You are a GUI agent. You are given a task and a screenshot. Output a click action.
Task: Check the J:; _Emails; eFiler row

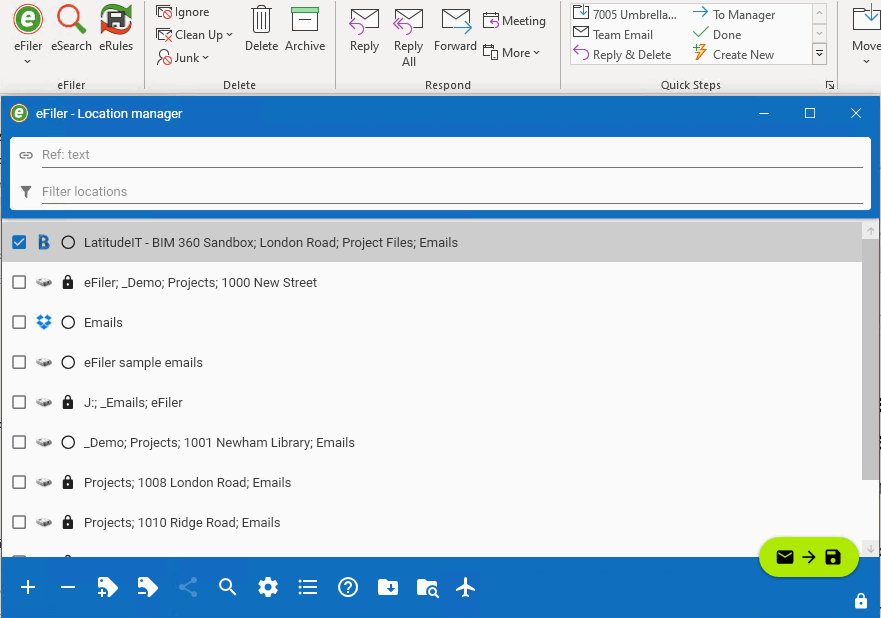(x=19, y=402)
